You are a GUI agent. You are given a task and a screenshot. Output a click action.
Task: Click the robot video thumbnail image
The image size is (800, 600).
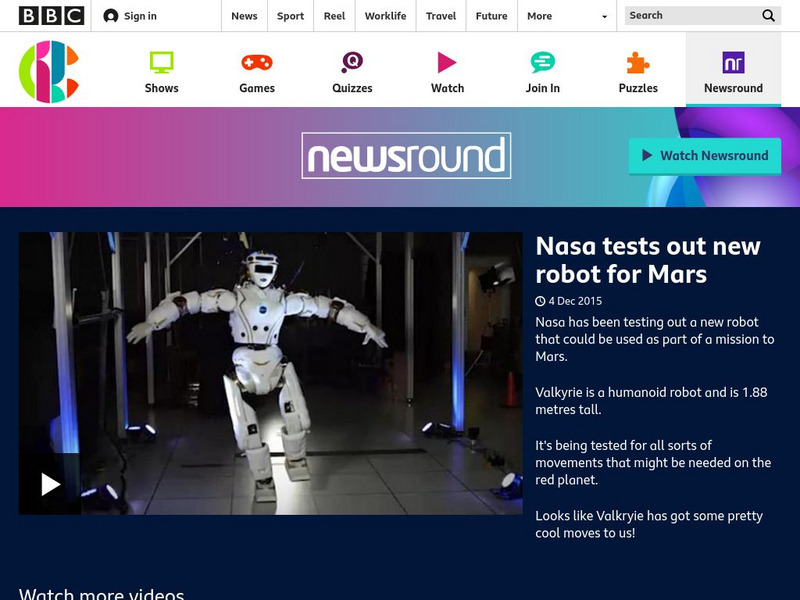270,373
